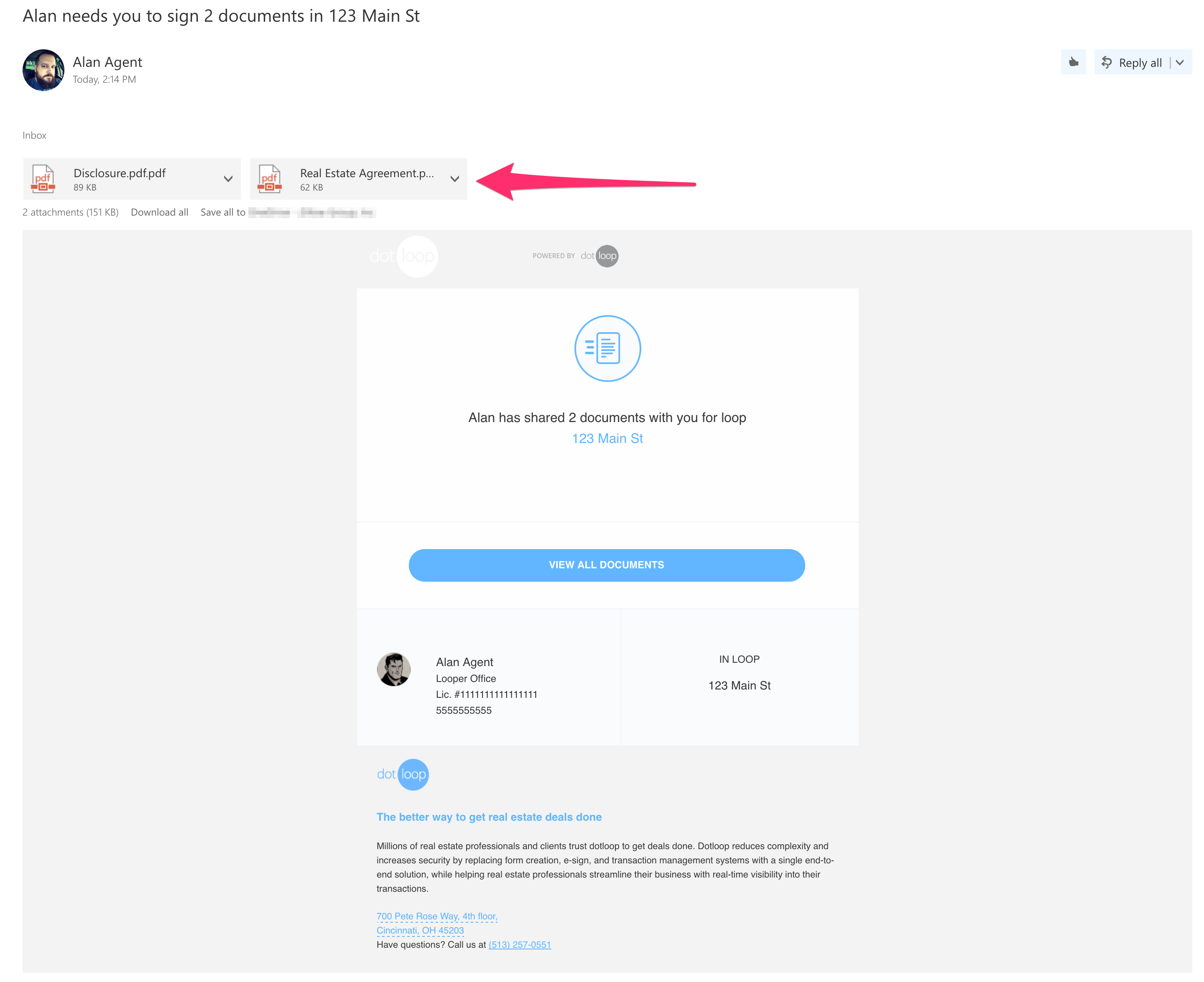Open the 123 Main St loop link

(607, 438)
